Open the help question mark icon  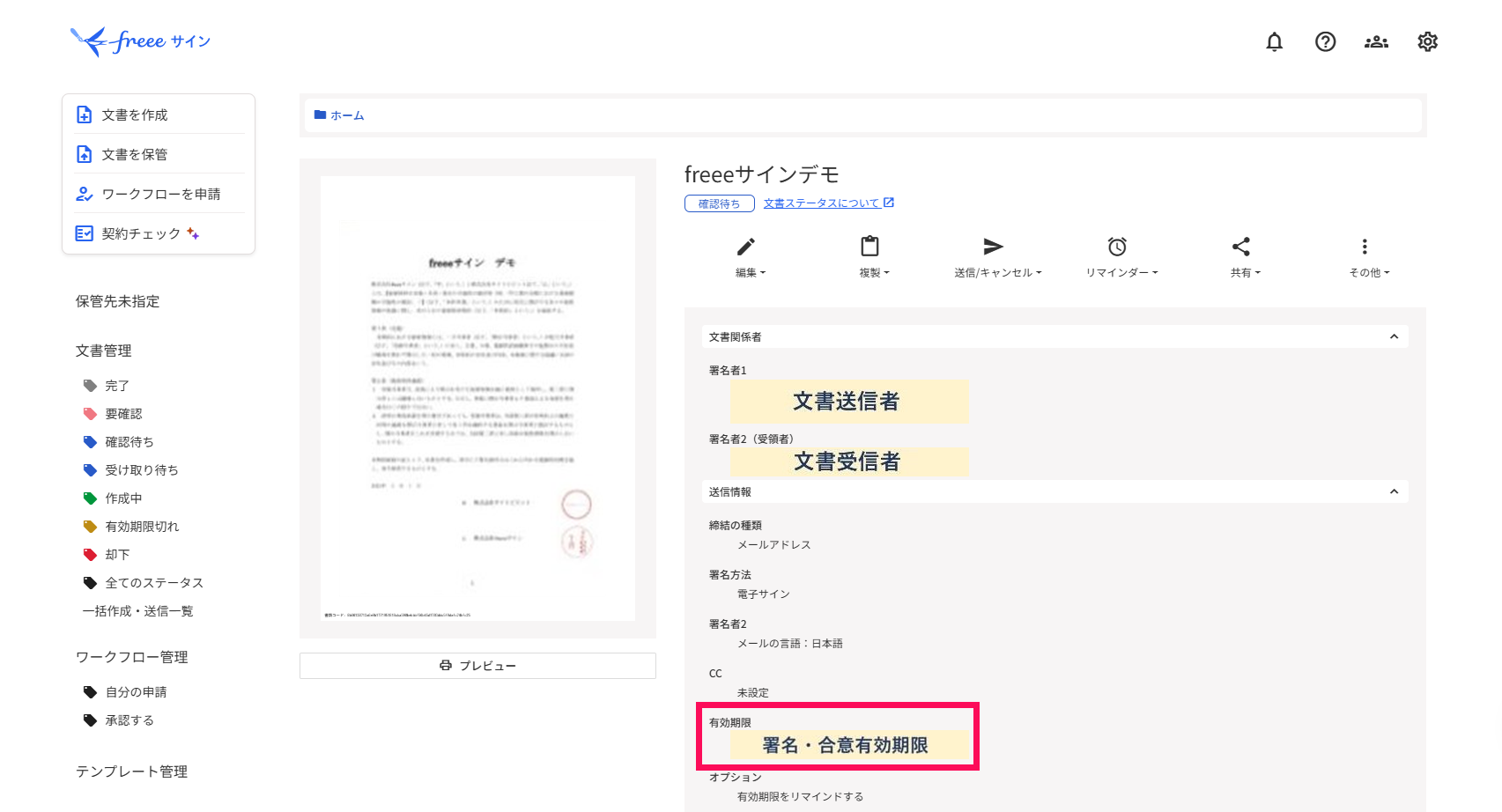click(x=1325, y=41)
